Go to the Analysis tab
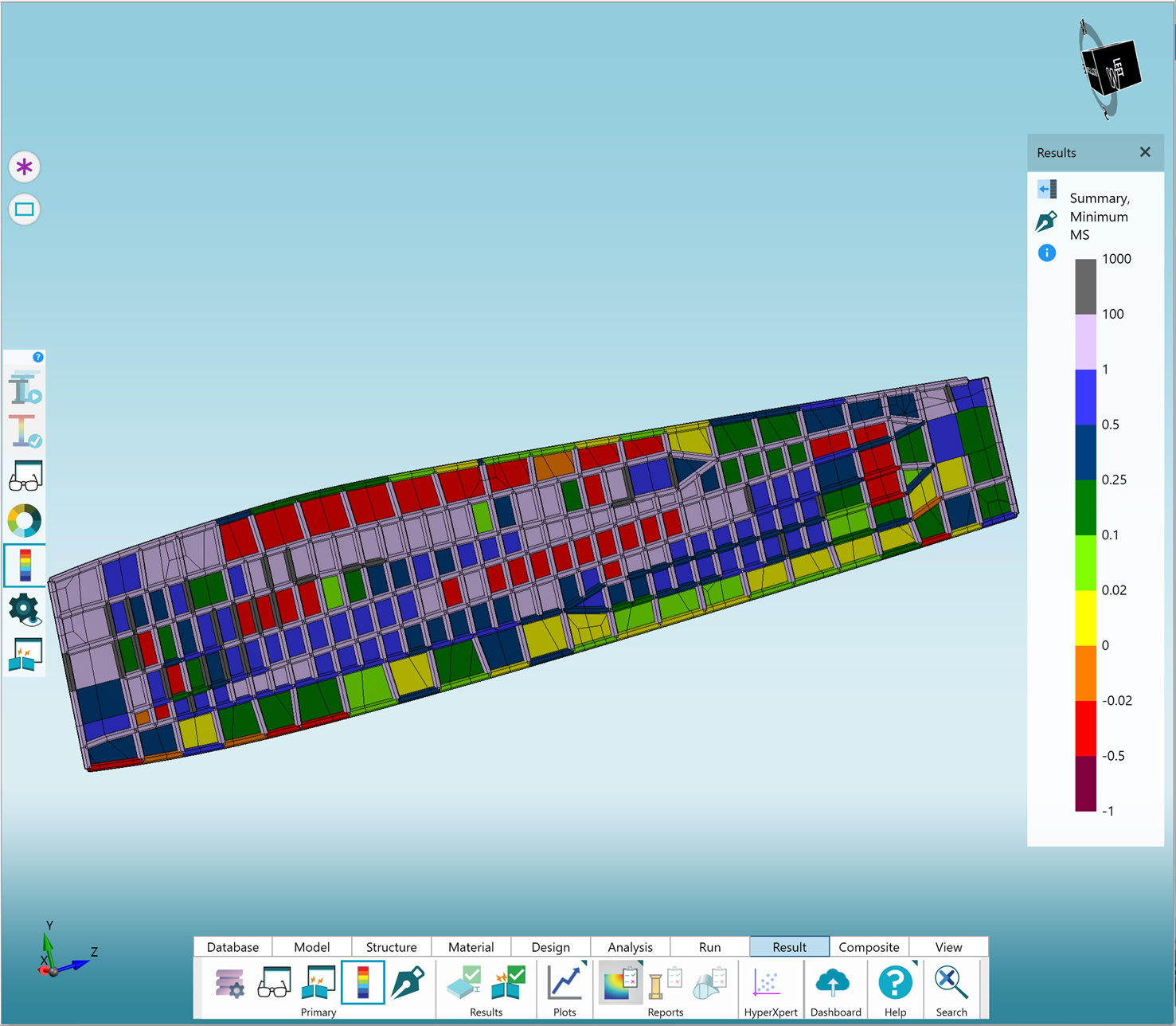This screenshot has width=1176, height=1026. pos(631,946)
